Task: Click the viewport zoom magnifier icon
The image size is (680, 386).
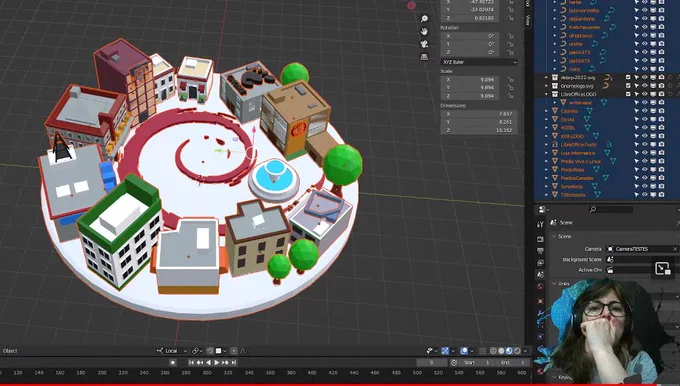Action: point(424,18)
